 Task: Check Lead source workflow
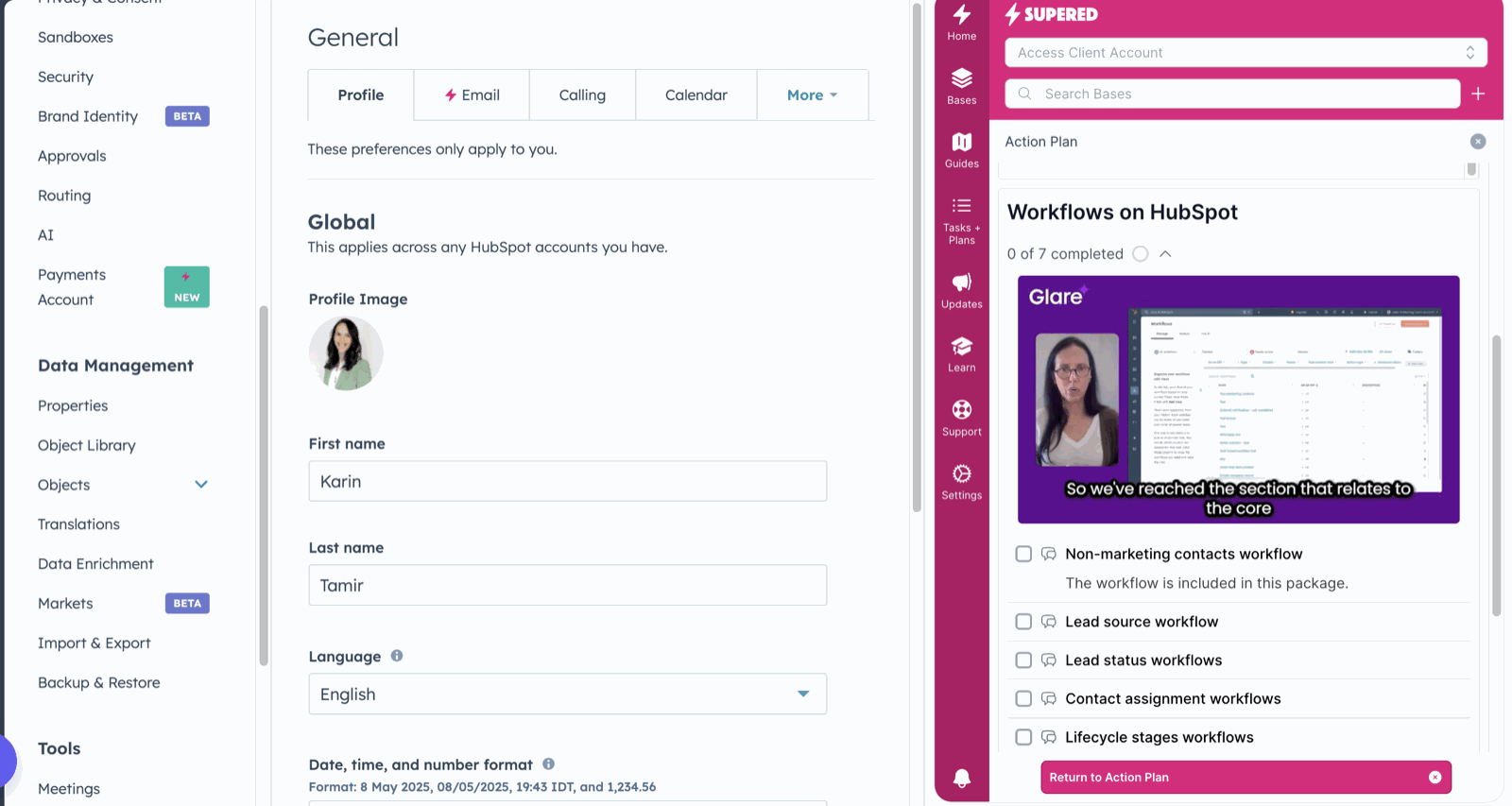[x=1023, y=622]
